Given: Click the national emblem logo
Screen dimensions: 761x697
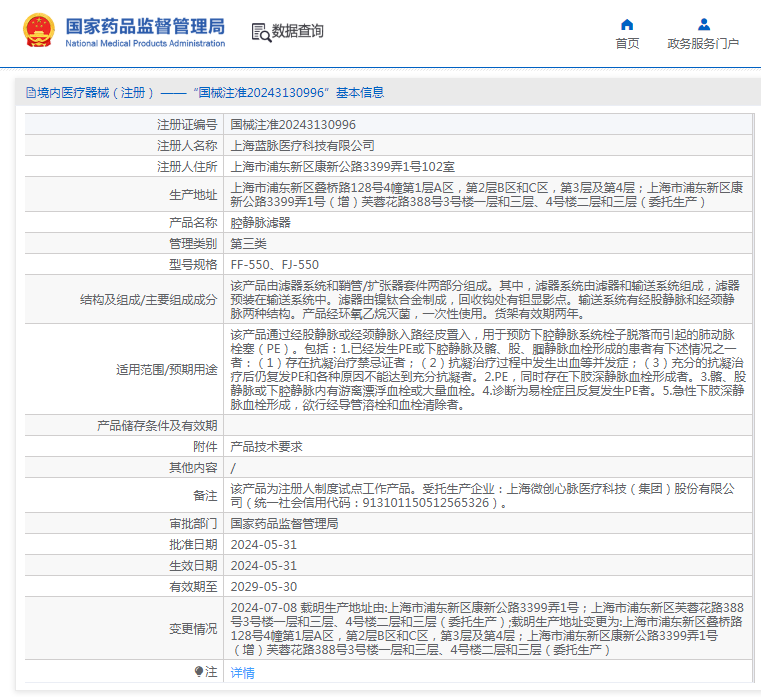Looking at the screenshot, I should click(x=39, y=30).
